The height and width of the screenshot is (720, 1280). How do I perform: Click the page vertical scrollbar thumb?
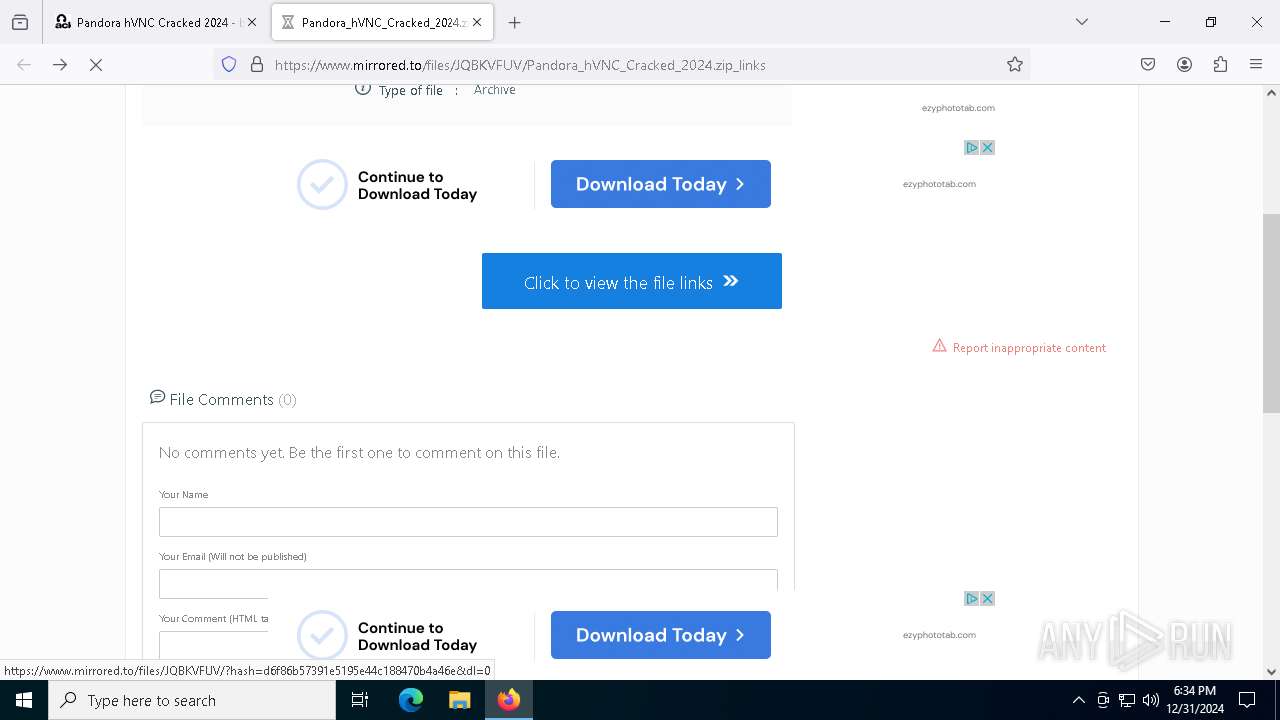point(1271,313)
